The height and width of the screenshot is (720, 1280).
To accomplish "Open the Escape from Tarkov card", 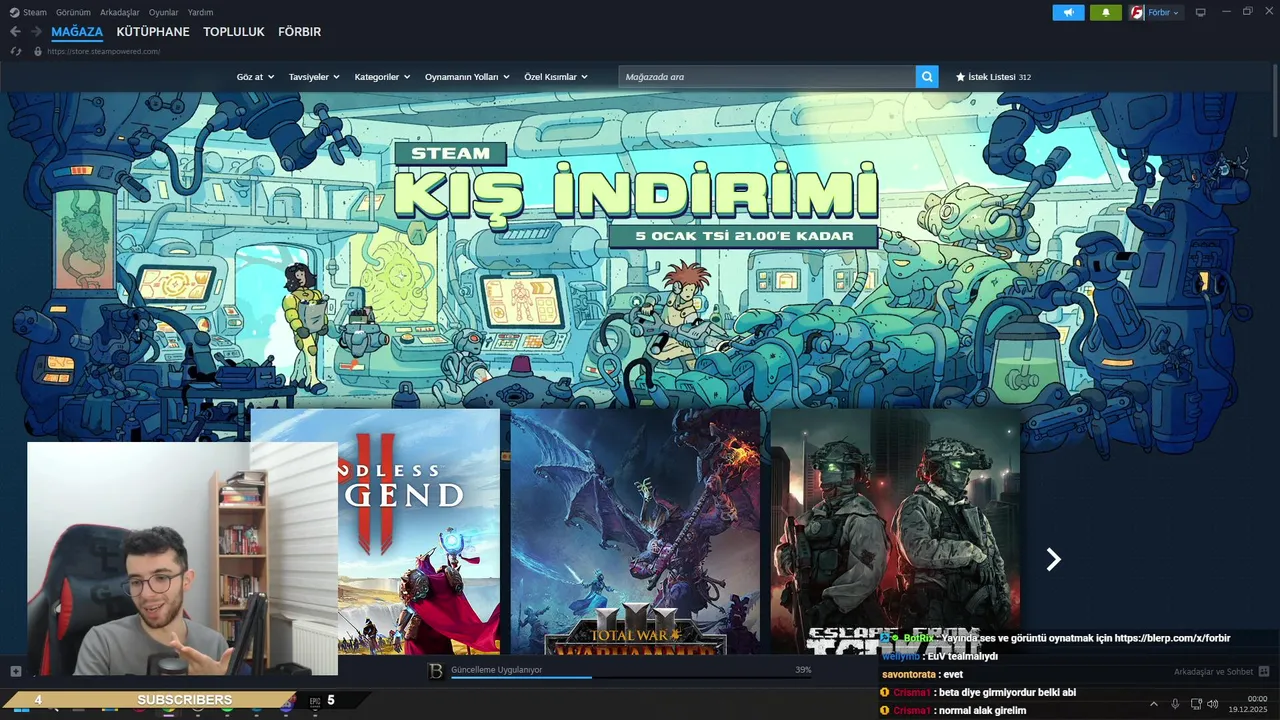I will click(895, 531).
